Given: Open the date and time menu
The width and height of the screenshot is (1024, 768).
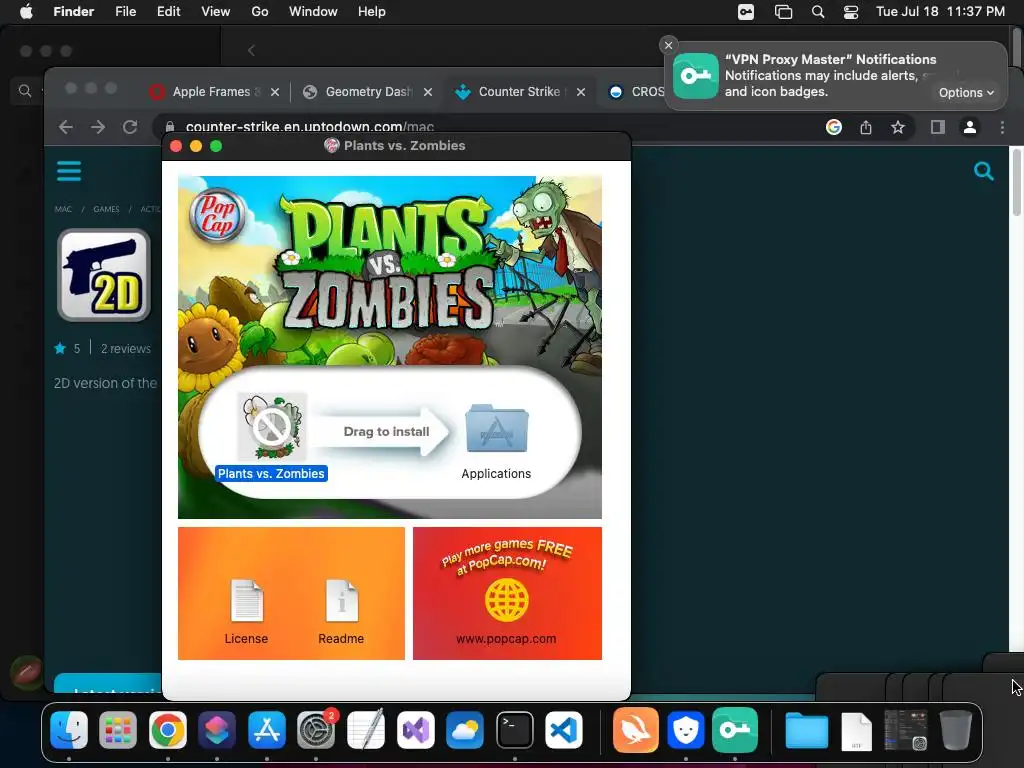Looking at the screenshot, I should [940, 12].
